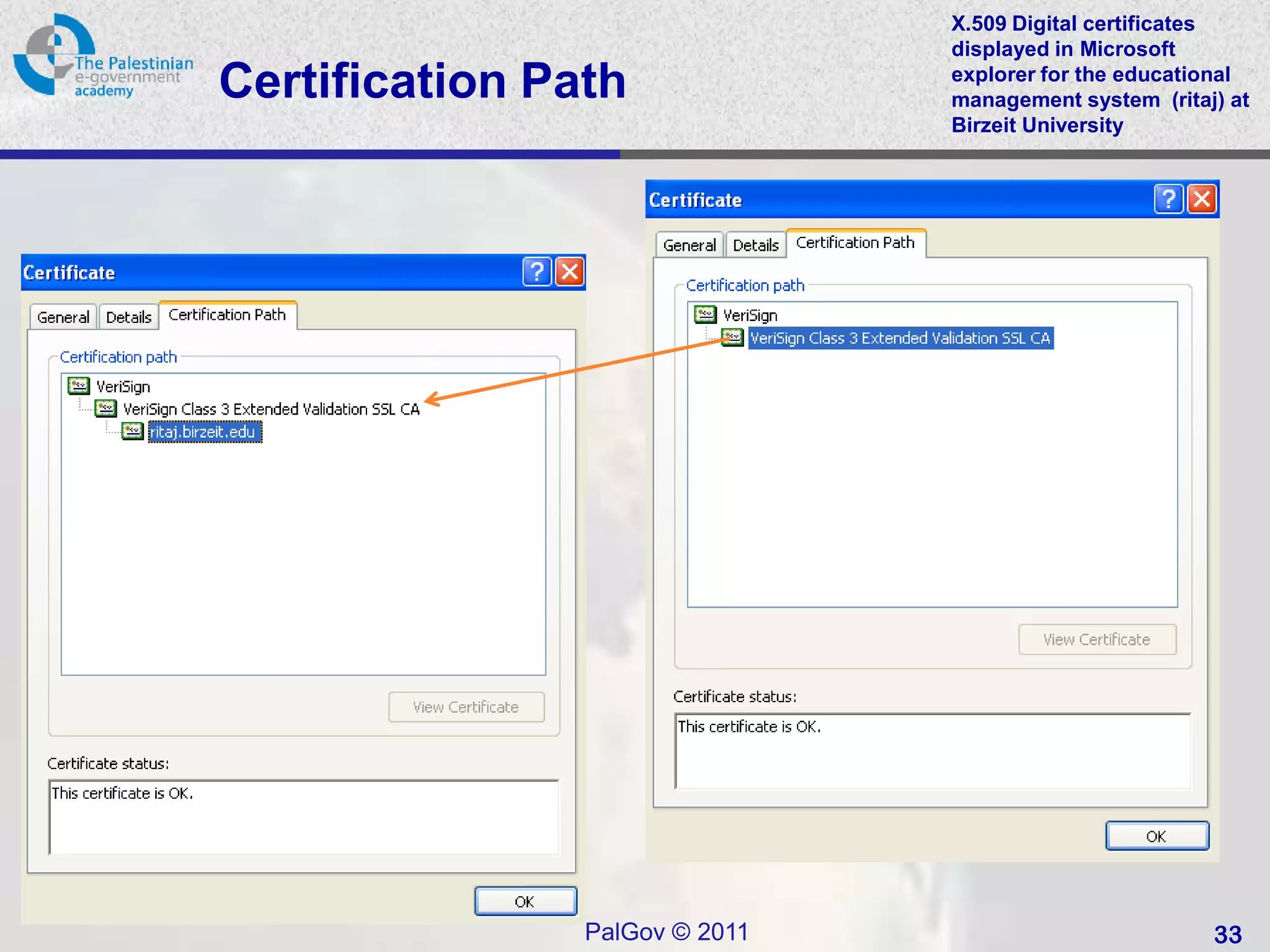Viewport: 1270px width, 952px height.
Task: Select VeriSign root entry in right tree
Action: [x=750, y=315]
